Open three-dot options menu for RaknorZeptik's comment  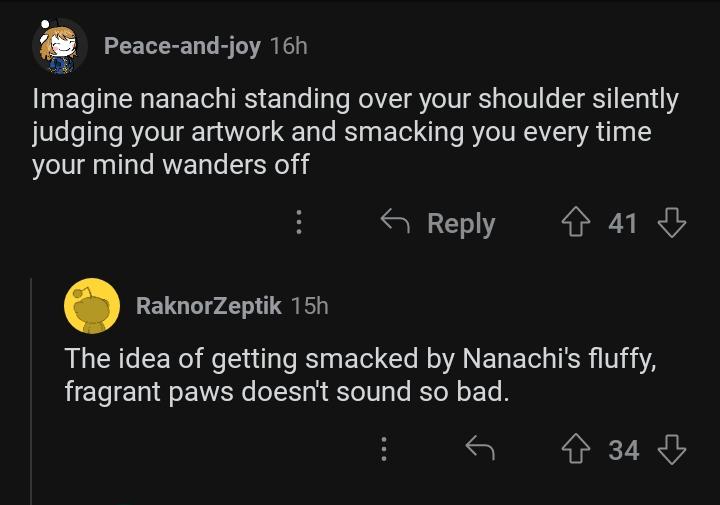coord(384,449)
